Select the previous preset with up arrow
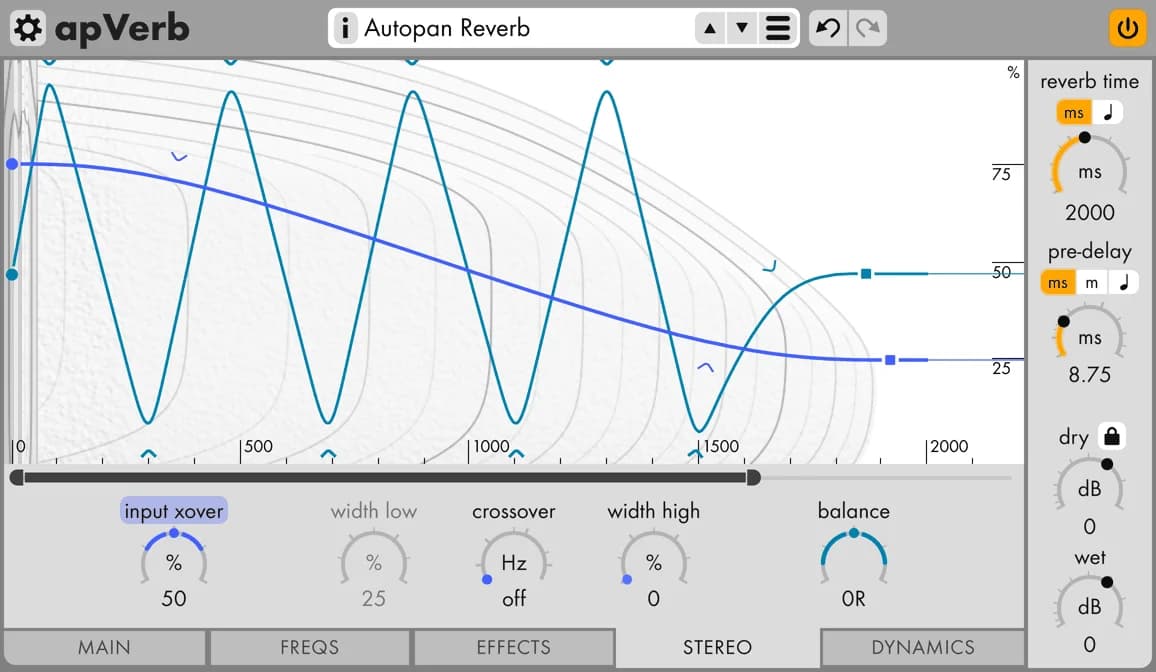Image resolution: width=1156 pixels, height=672 pixels. click(x=710, y=28)
